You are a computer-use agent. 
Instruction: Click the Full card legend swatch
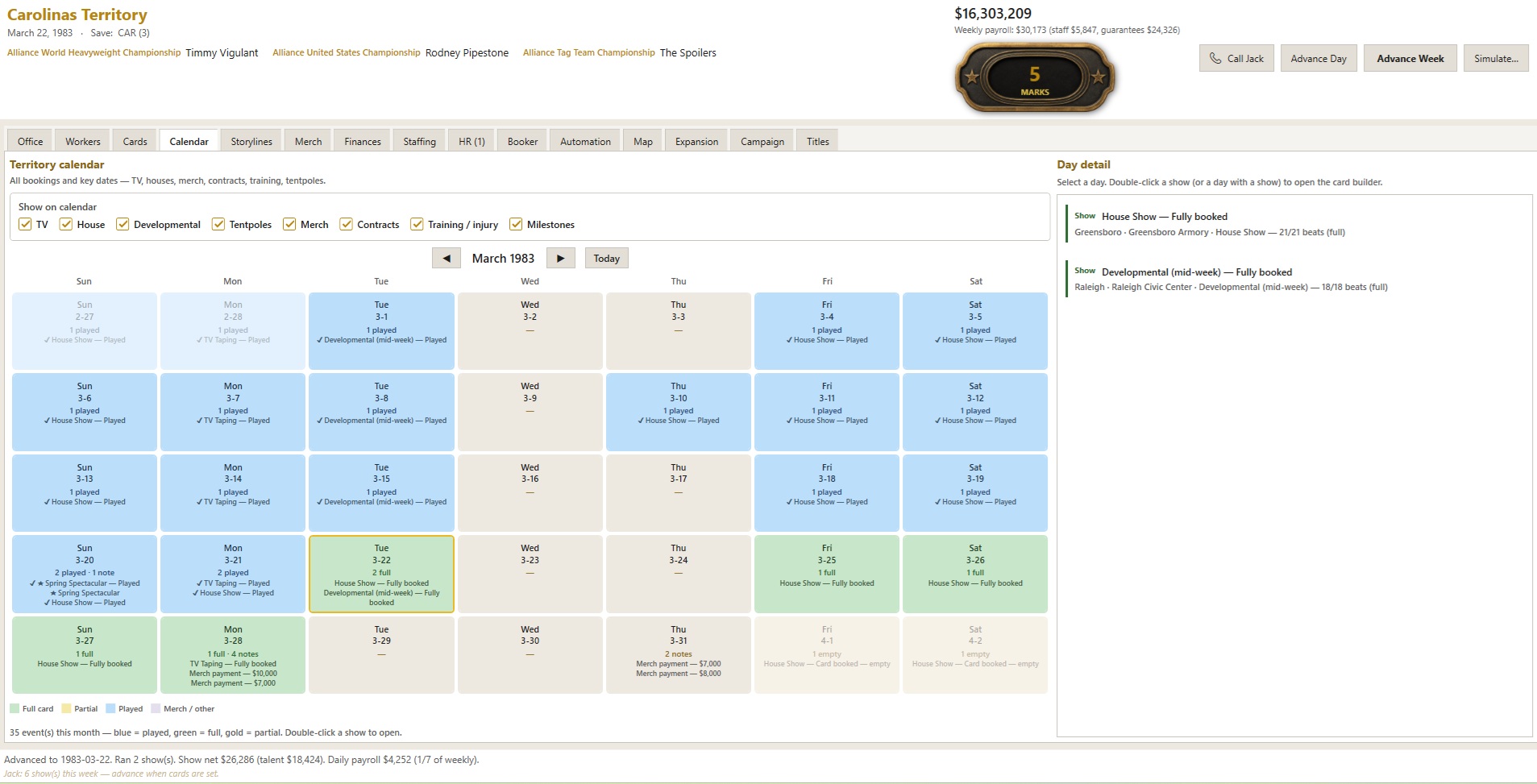pyautogui.click(x=15, y=709)
